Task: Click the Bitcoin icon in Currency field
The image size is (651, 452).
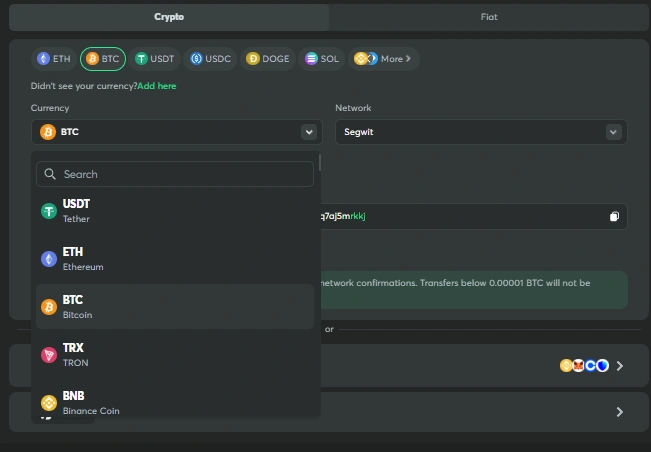Action: pos(48,132)
